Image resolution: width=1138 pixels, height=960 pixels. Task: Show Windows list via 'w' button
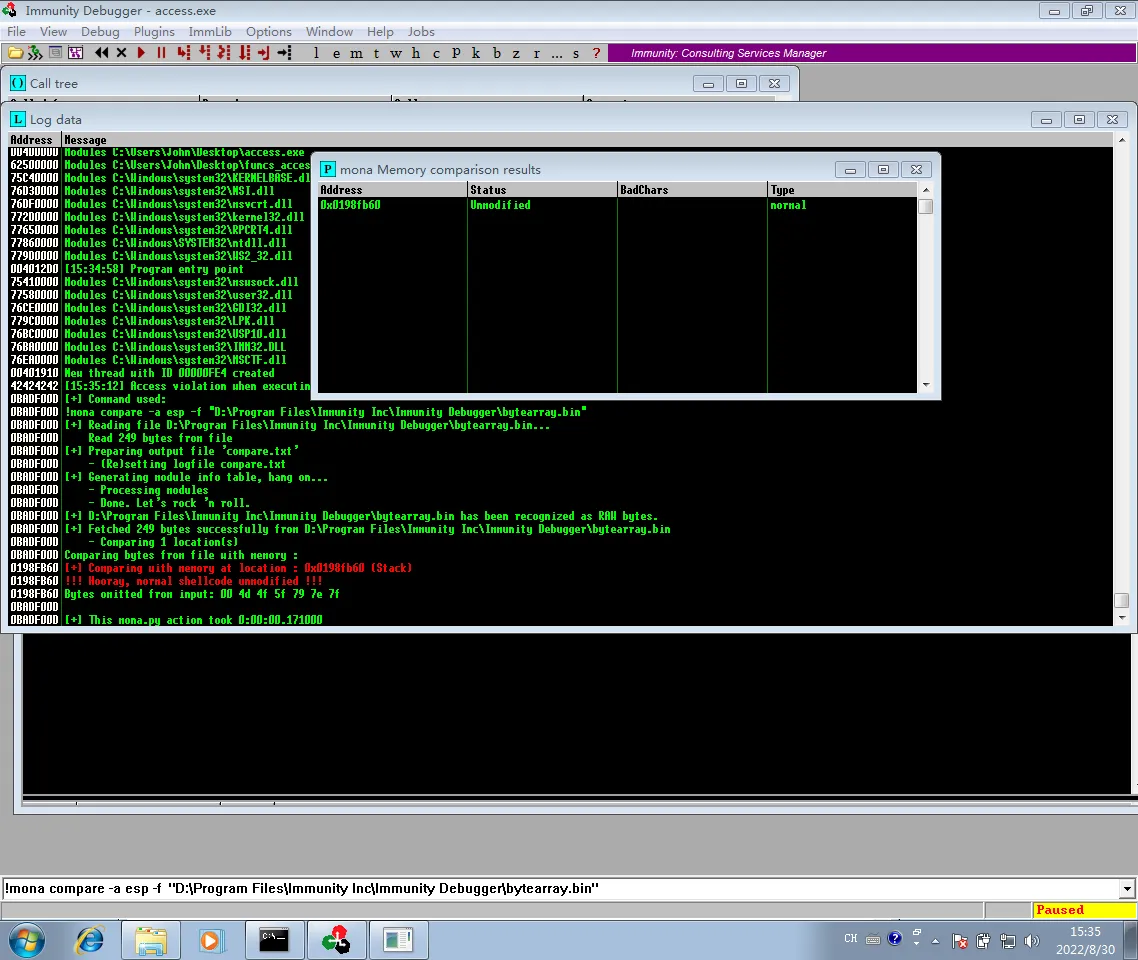pos(396,53)
